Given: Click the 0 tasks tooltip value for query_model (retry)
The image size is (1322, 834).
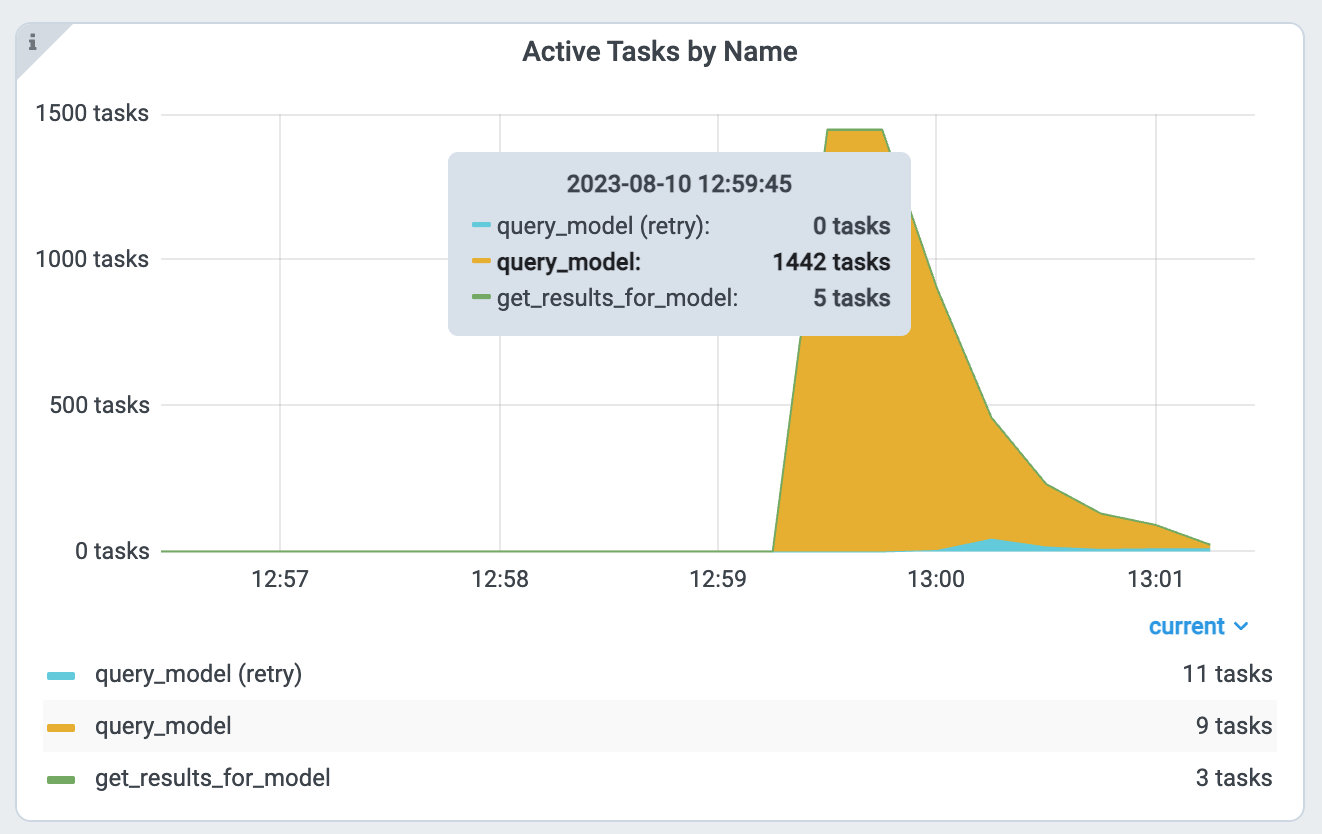Looking at the screenshot, I should pyautogui.click(x=851, y=226).
